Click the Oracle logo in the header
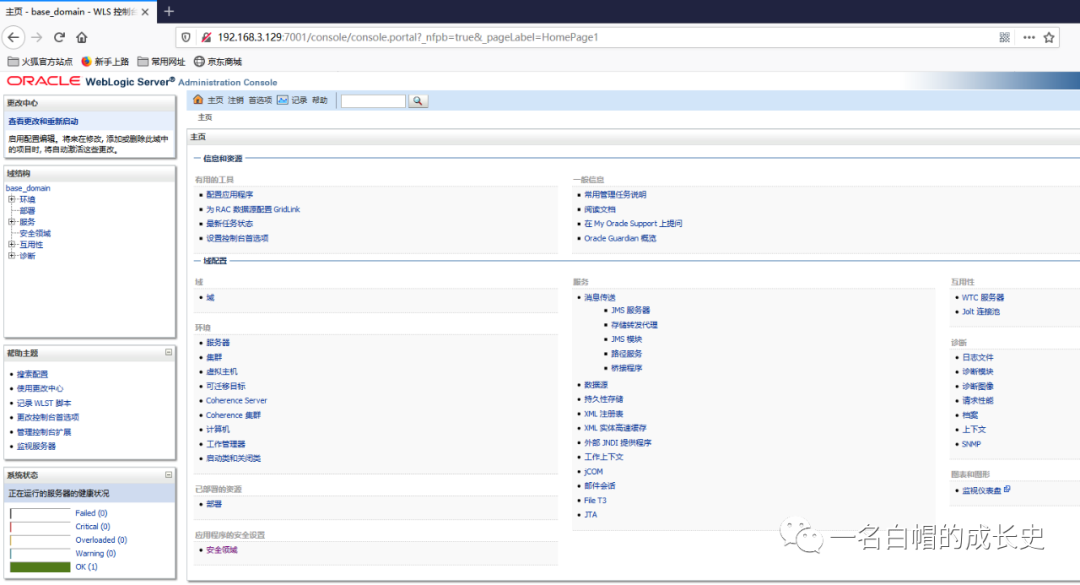 43,81
